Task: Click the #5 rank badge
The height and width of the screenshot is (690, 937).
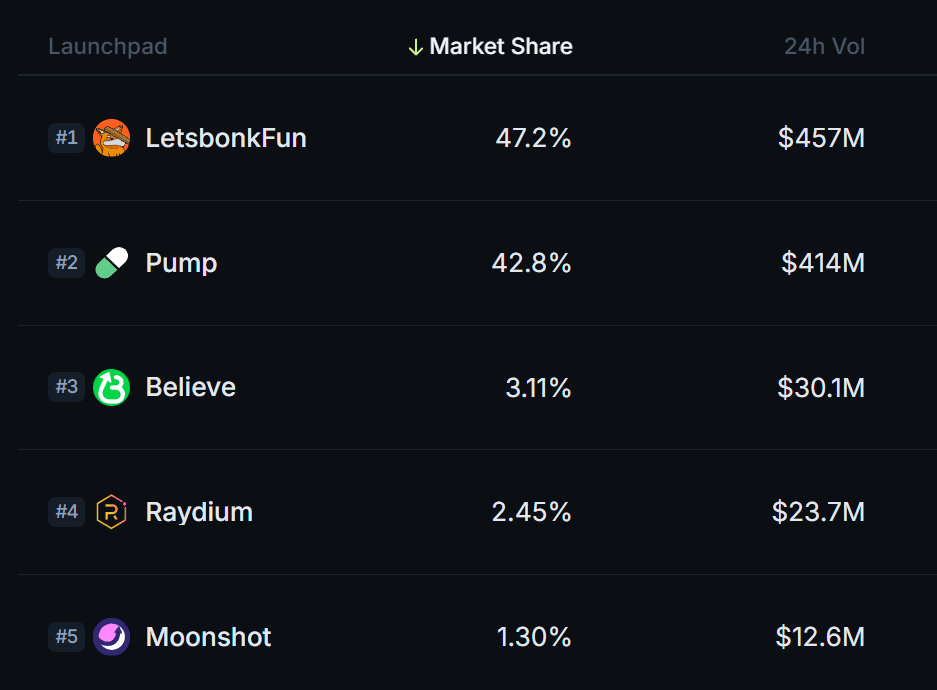Action: coord(66,636)
